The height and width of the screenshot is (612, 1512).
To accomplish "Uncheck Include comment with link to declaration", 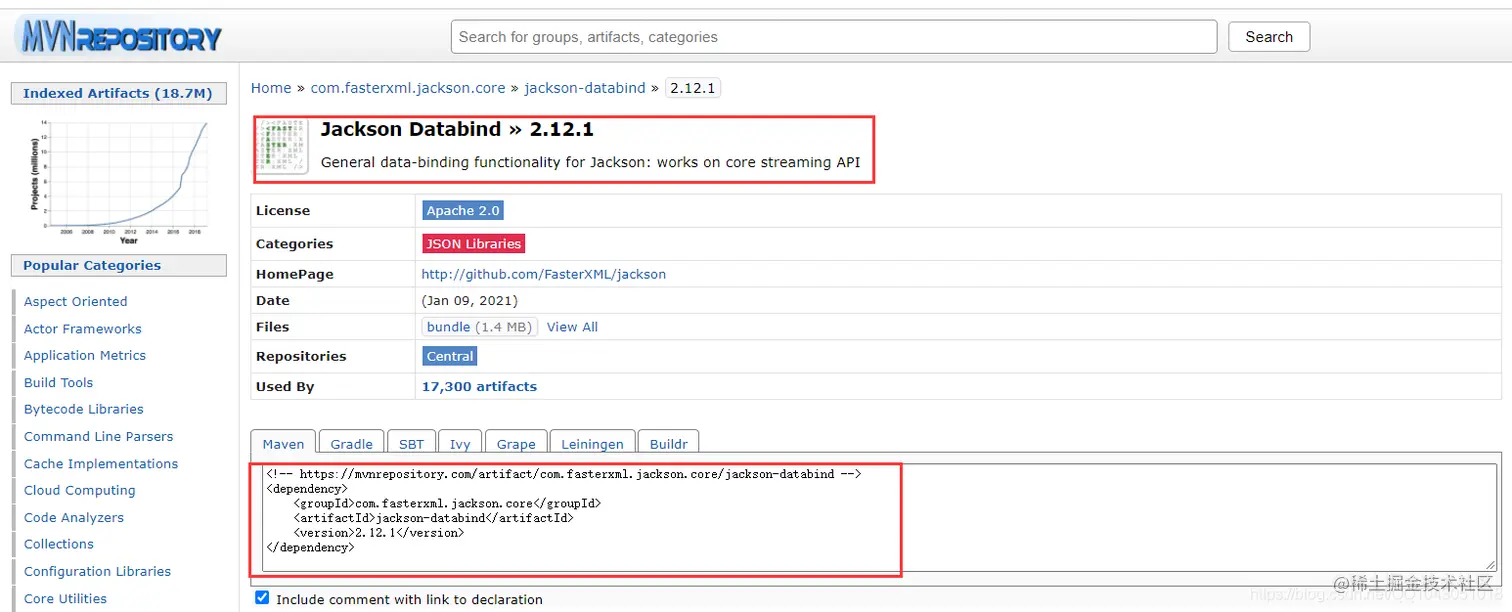I will click(262, 597).
